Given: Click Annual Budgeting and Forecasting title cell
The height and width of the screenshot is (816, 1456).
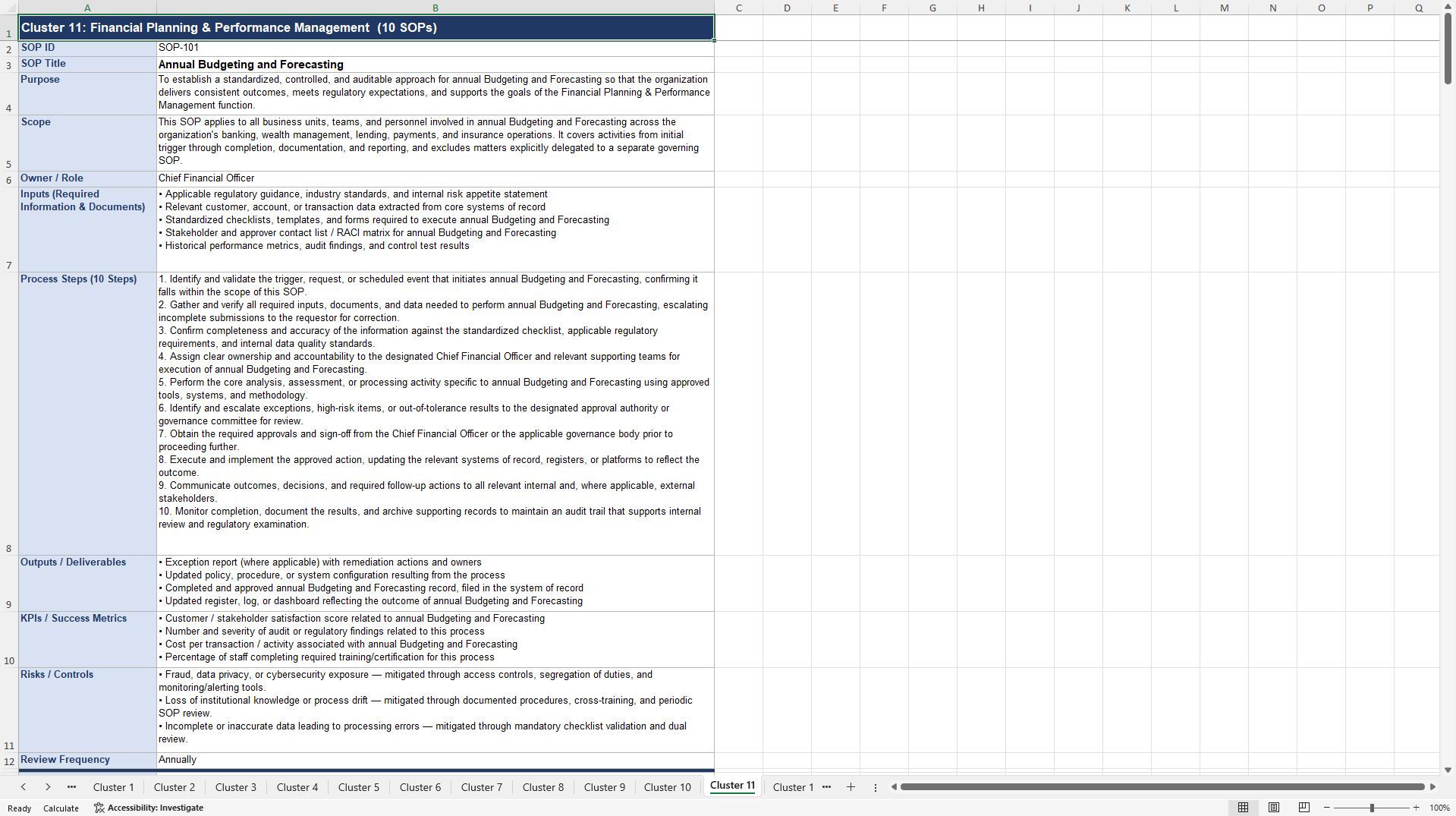Looking at the screenshot, I should 436,65.
